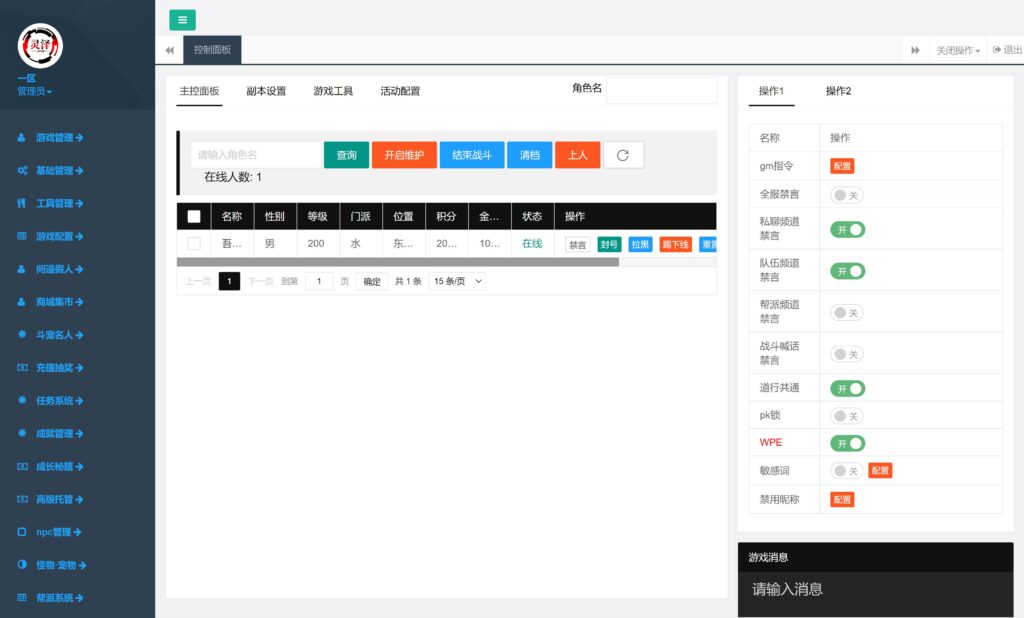Screen dimensions: 1024x618
Task: Disable the 私聊频道禁言 toggle
Action: pos(846,229)
